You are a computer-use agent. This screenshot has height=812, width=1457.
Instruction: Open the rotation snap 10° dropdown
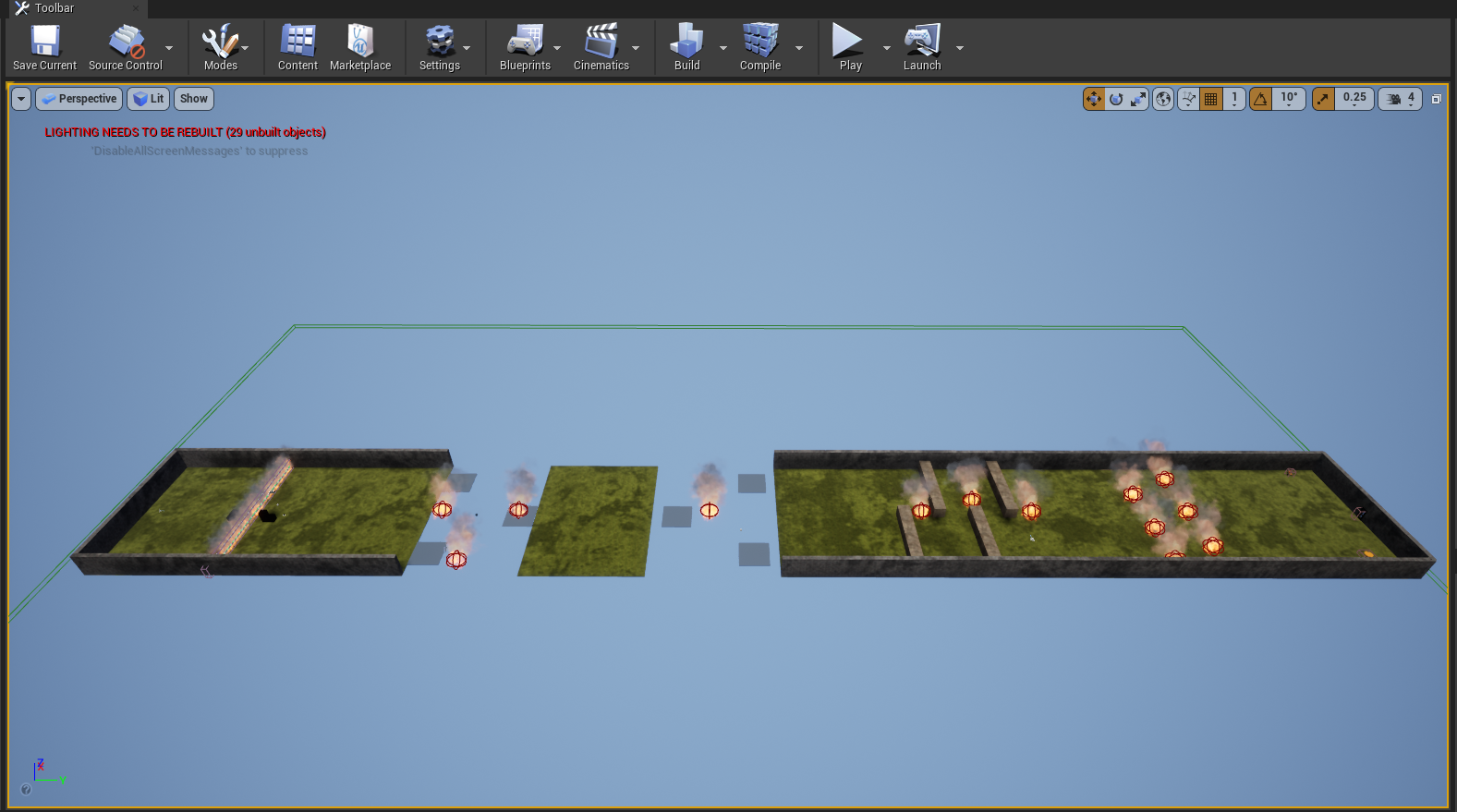click(1289, 99)
